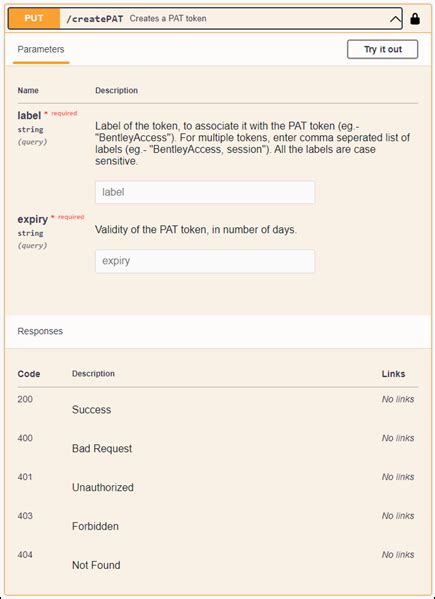
Task: Click the Code column header
Action: (29, 374)
